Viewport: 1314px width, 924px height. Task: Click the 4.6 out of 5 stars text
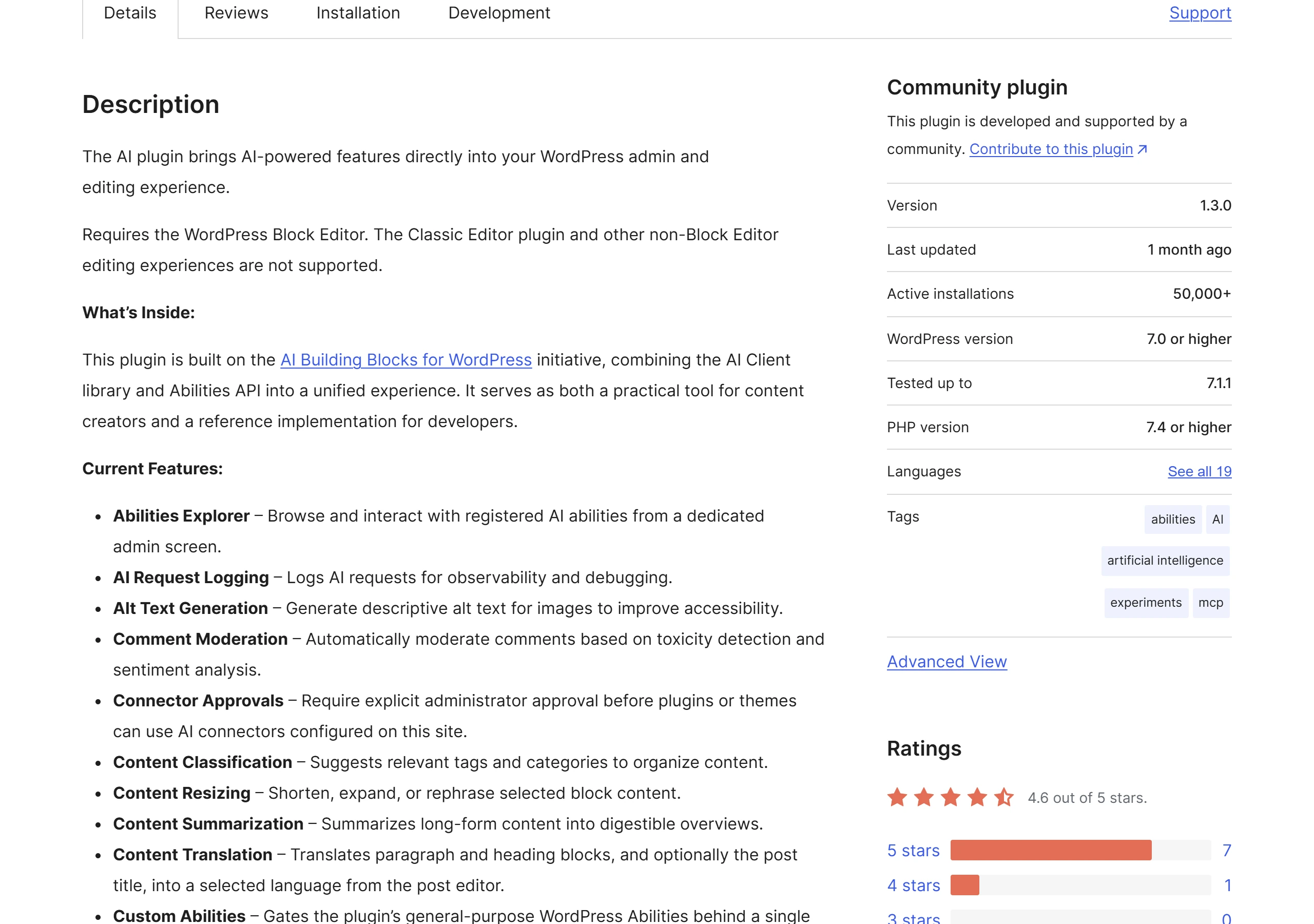click(x=1087, y=798)
